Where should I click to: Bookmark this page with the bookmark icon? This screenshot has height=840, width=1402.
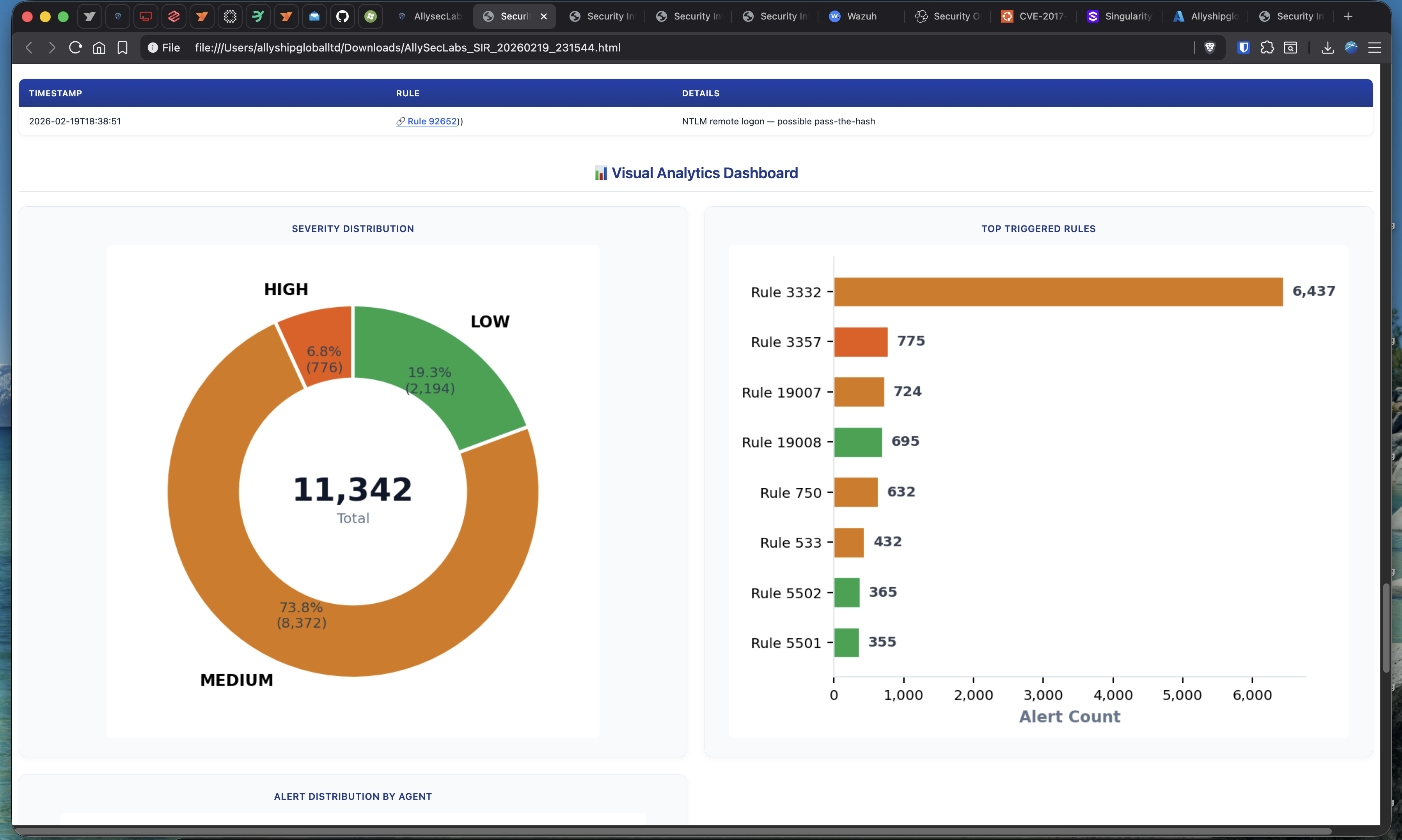(122, 48)
